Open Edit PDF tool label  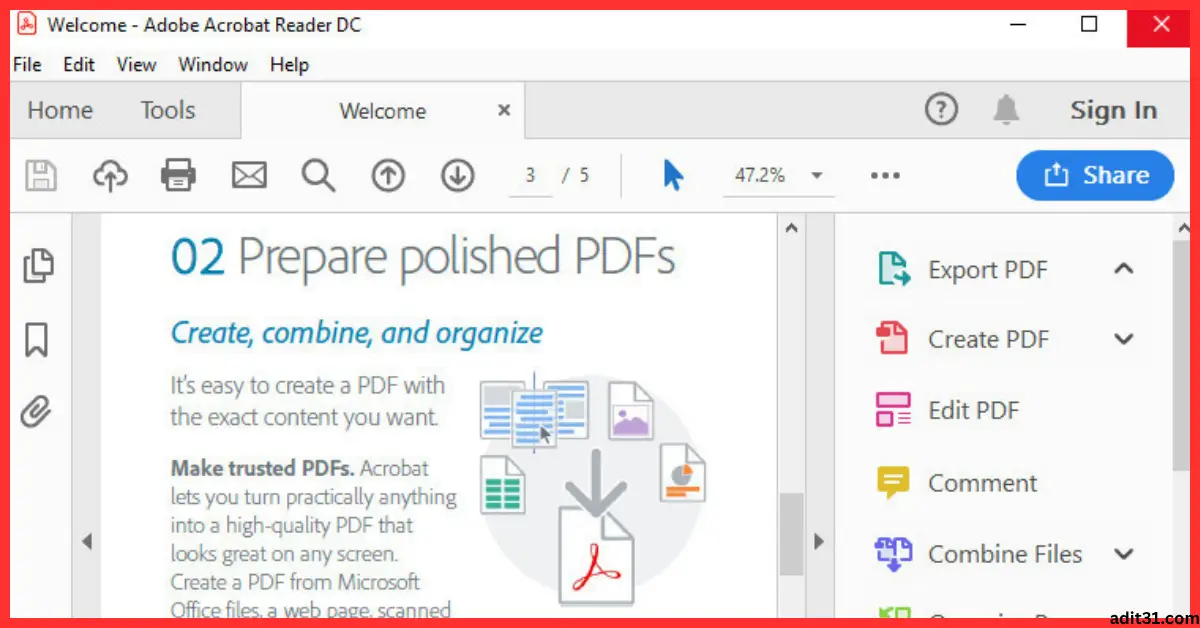tap(973, 411)
